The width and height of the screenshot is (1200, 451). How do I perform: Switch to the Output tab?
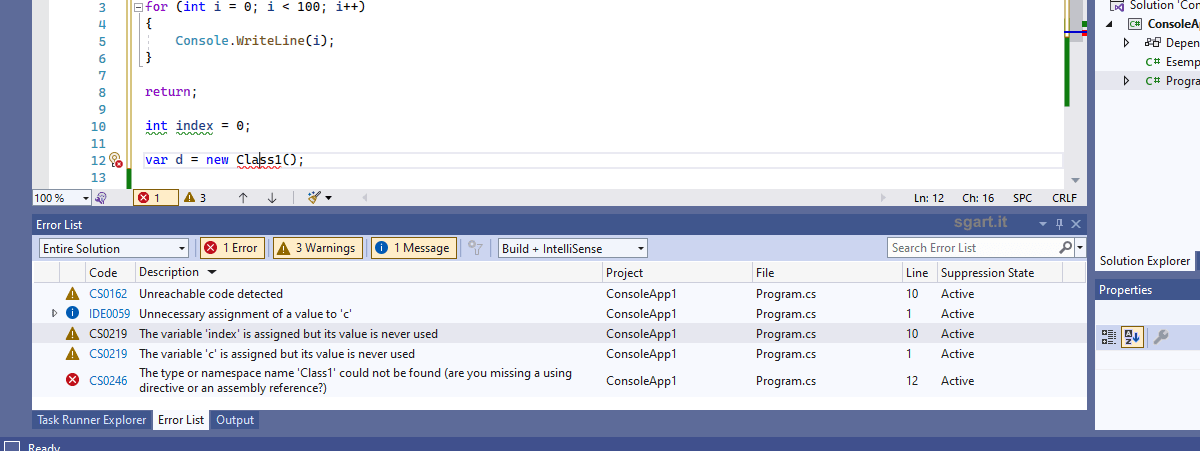click(x=235, y=420)
